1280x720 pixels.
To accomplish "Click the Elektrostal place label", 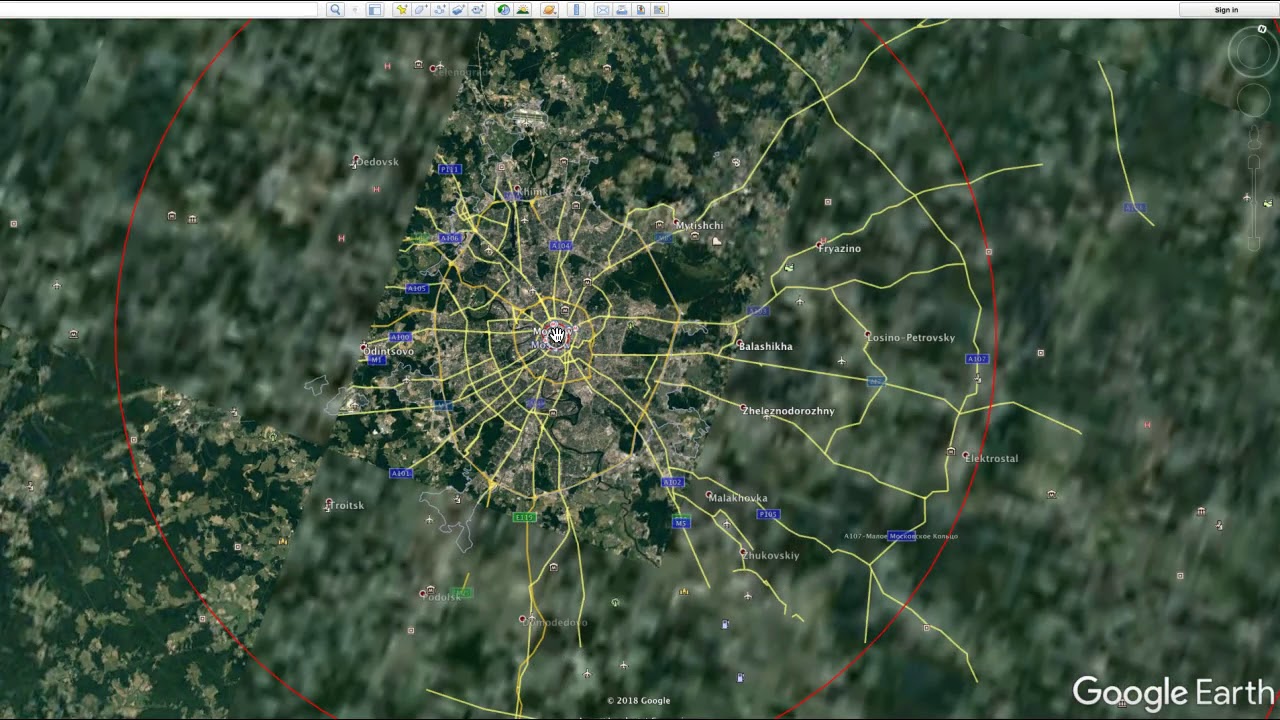I will [991, 458].
